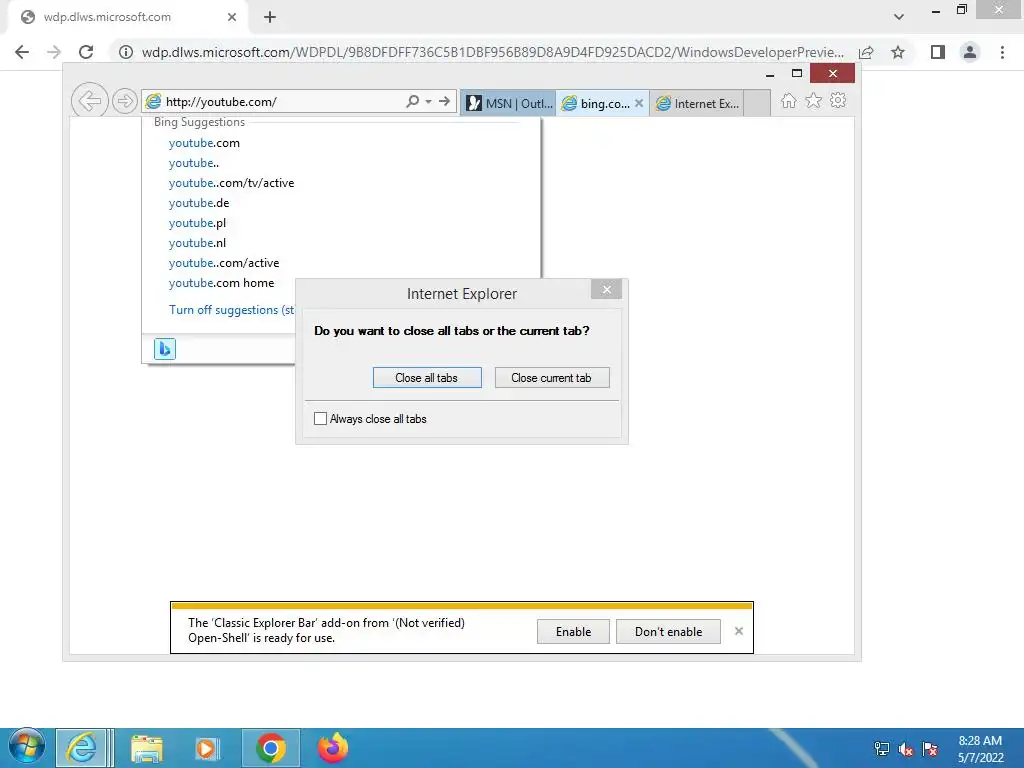Open new Chrome tab with plus

(270, 17)
